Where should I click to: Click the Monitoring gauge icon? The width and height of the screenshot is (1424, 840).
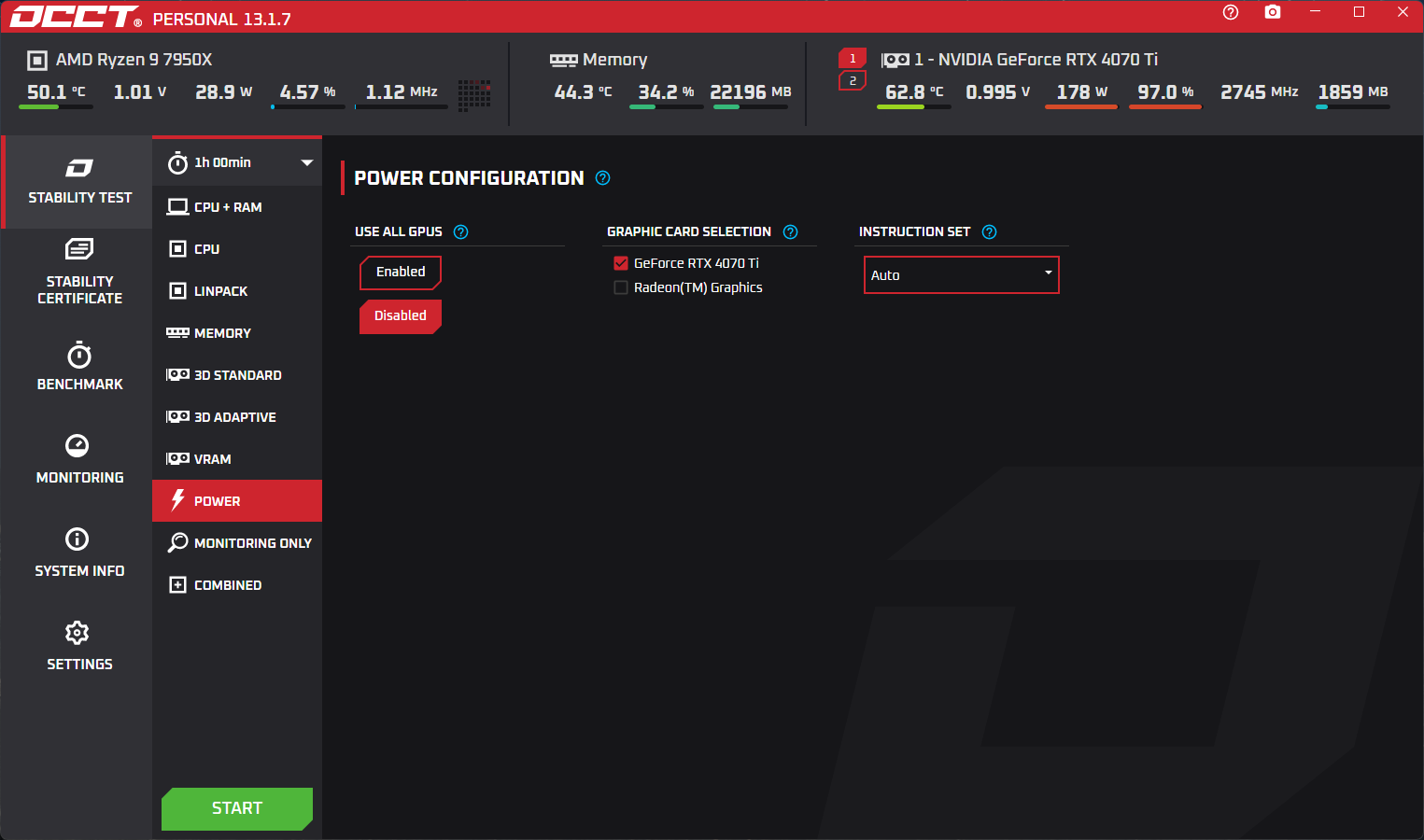pyautogui.click(x=78, y=445)
